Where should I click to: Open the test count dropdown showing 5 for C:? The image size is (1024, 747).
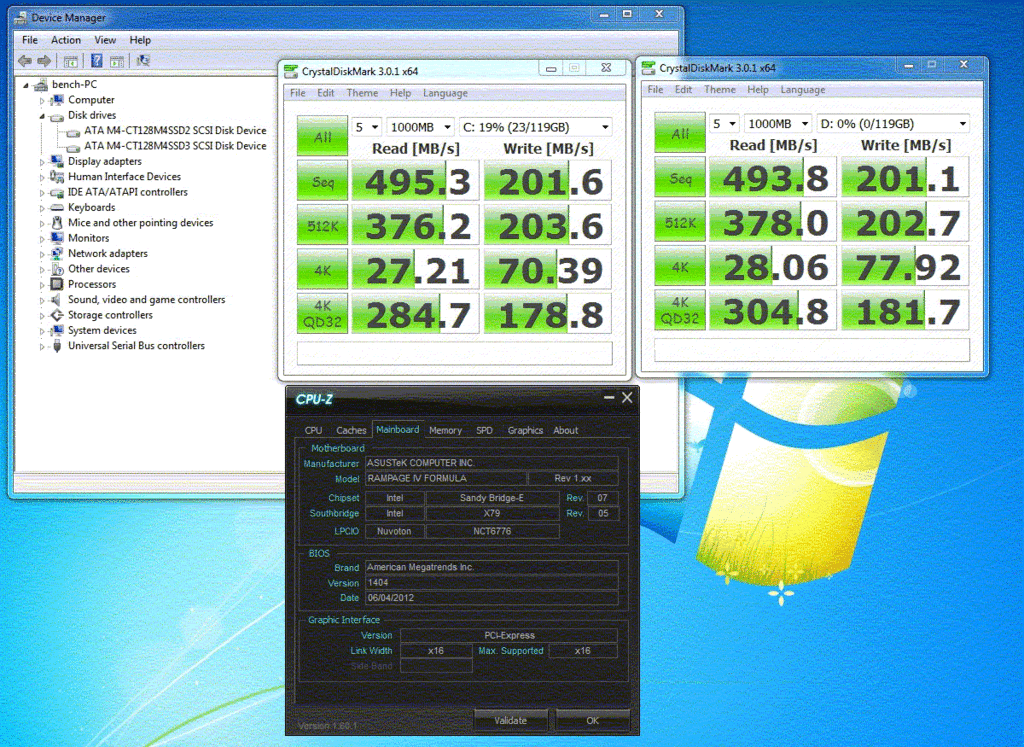pos(366,127)
